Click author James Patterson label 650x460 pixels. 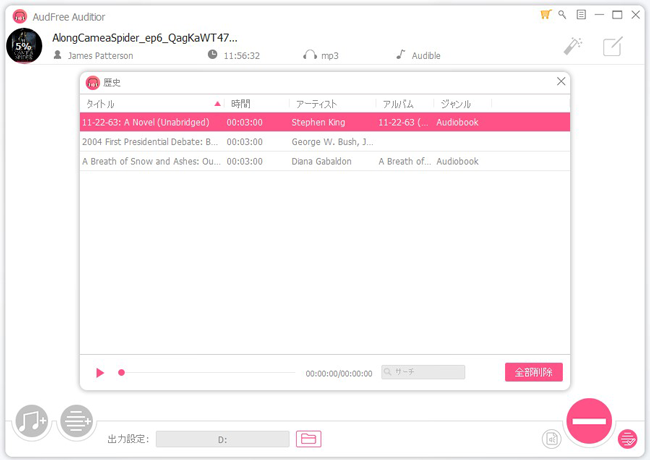coord(101,56)
